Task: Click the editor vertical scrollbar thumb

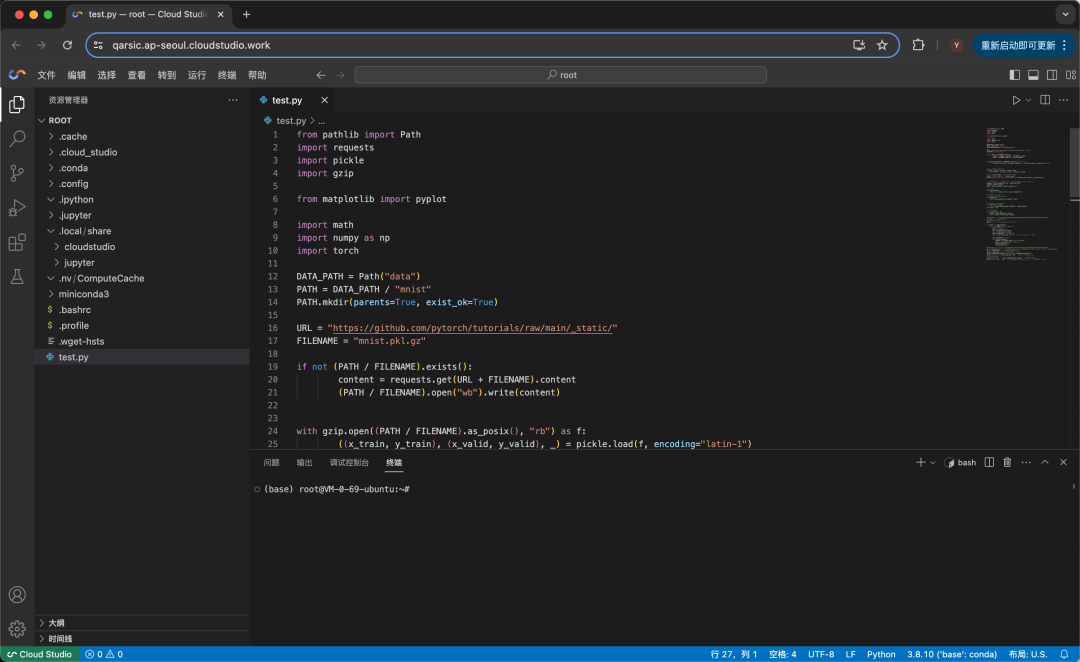Action: pyautogui.click(x=1074, y=164)
